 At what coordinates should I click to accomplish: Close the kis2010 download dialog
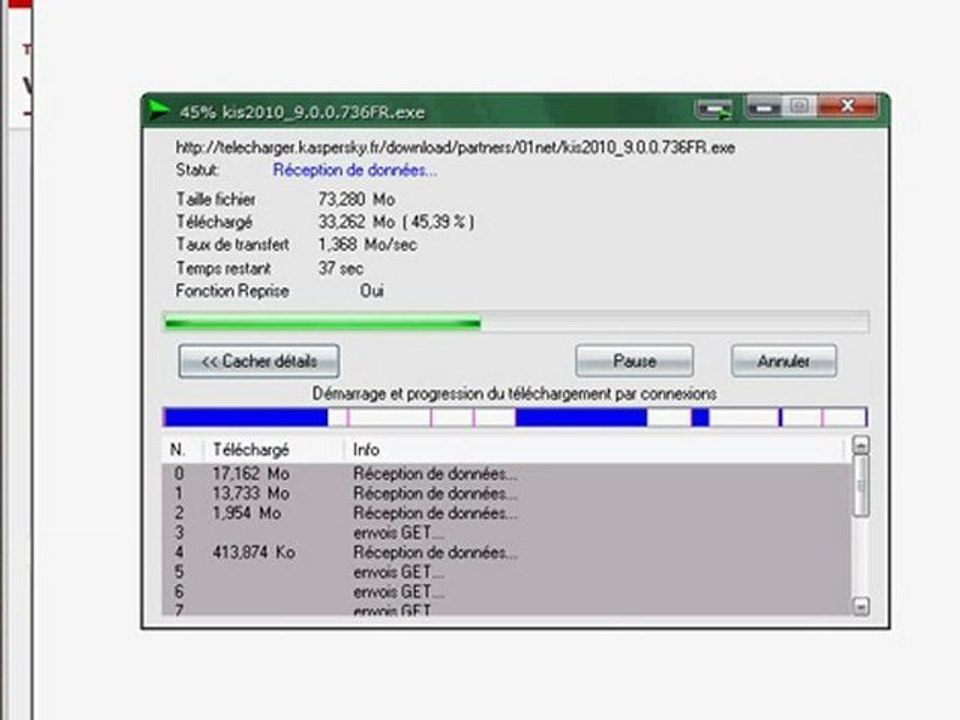point(847,107)
